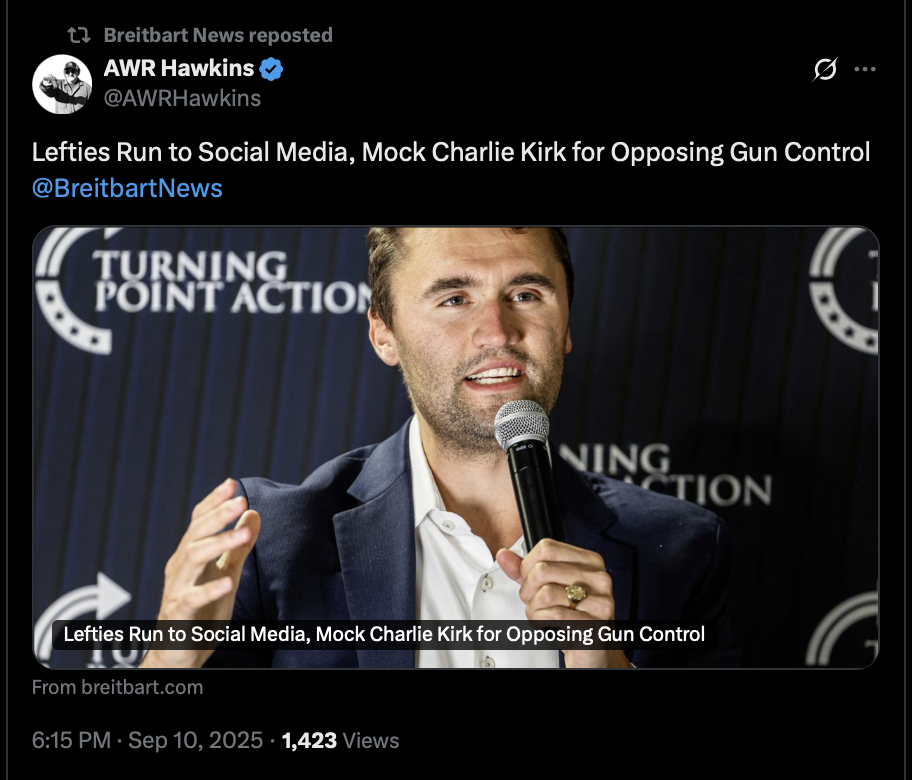The height and width of the screenshot is (780, 912).
Task: Open the Grok explain-post icon
Action: (825, 70)
